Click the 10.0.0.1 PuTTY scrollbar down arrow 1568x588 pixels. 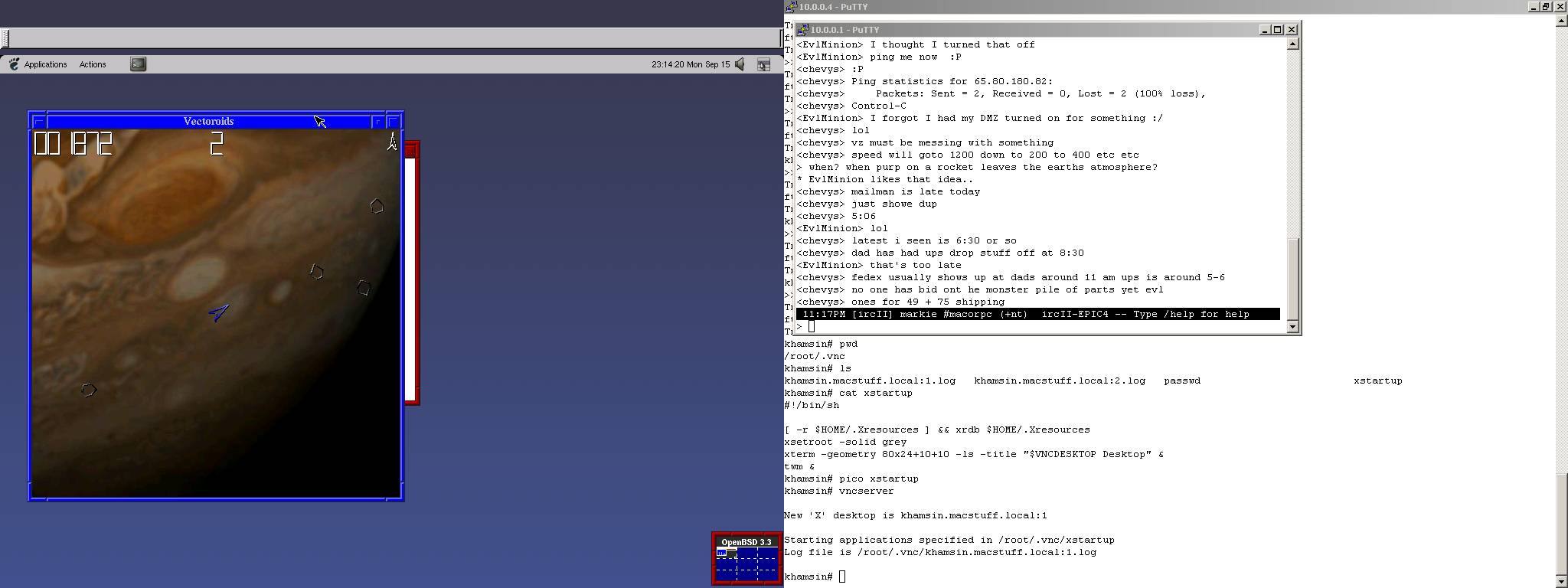tap(1293, 327)
